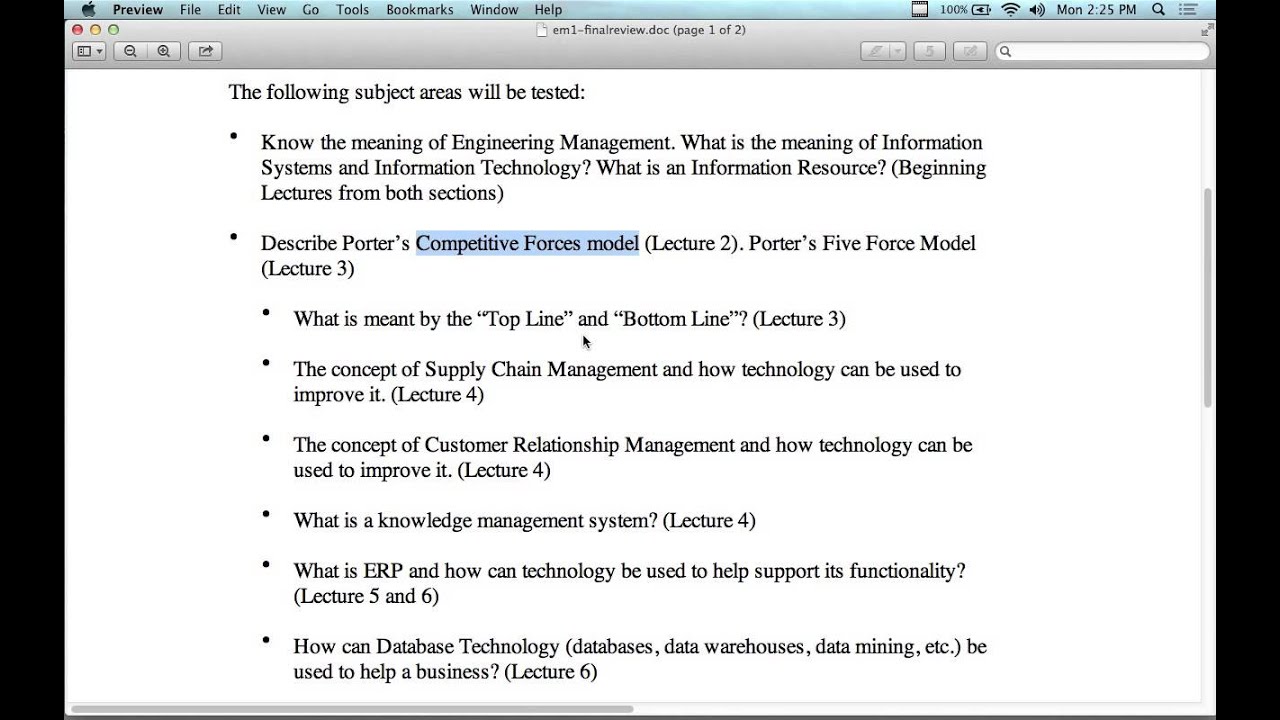Viewport: 1280px width, 720px height.
Task: Open the sidebar view menu button
Action: pos(89,51)
